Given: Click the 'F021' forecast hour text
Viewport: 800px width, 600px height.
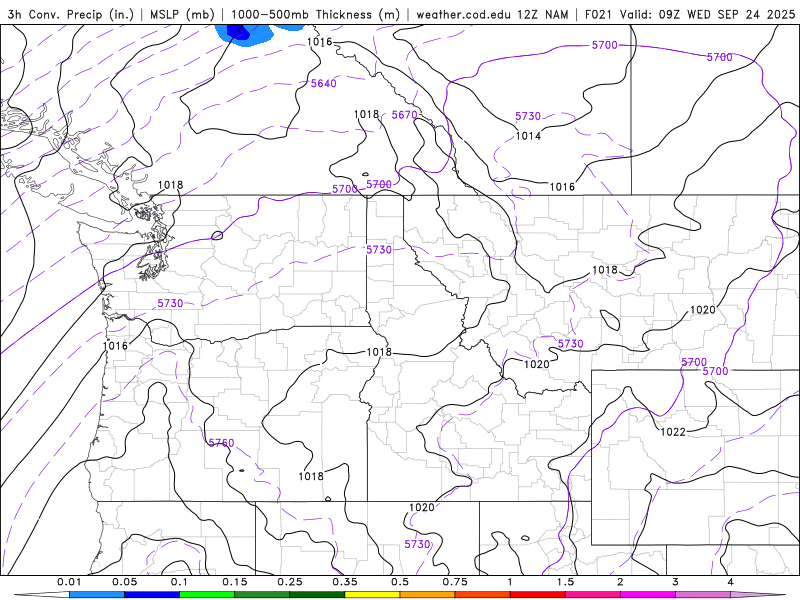Looking at the screenshot, I should 598,14.
